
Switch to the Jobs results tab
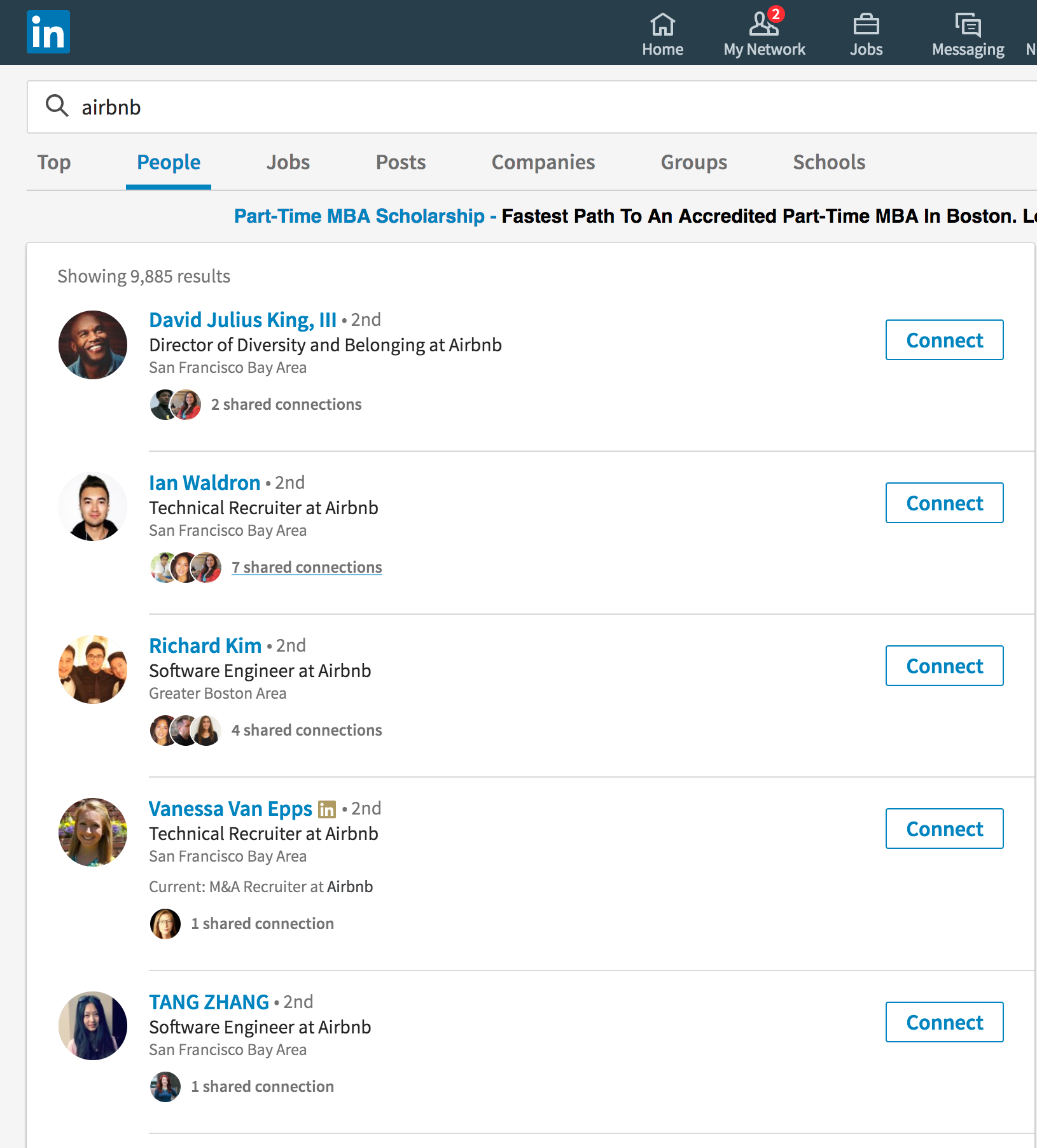(x=288, y=162)
